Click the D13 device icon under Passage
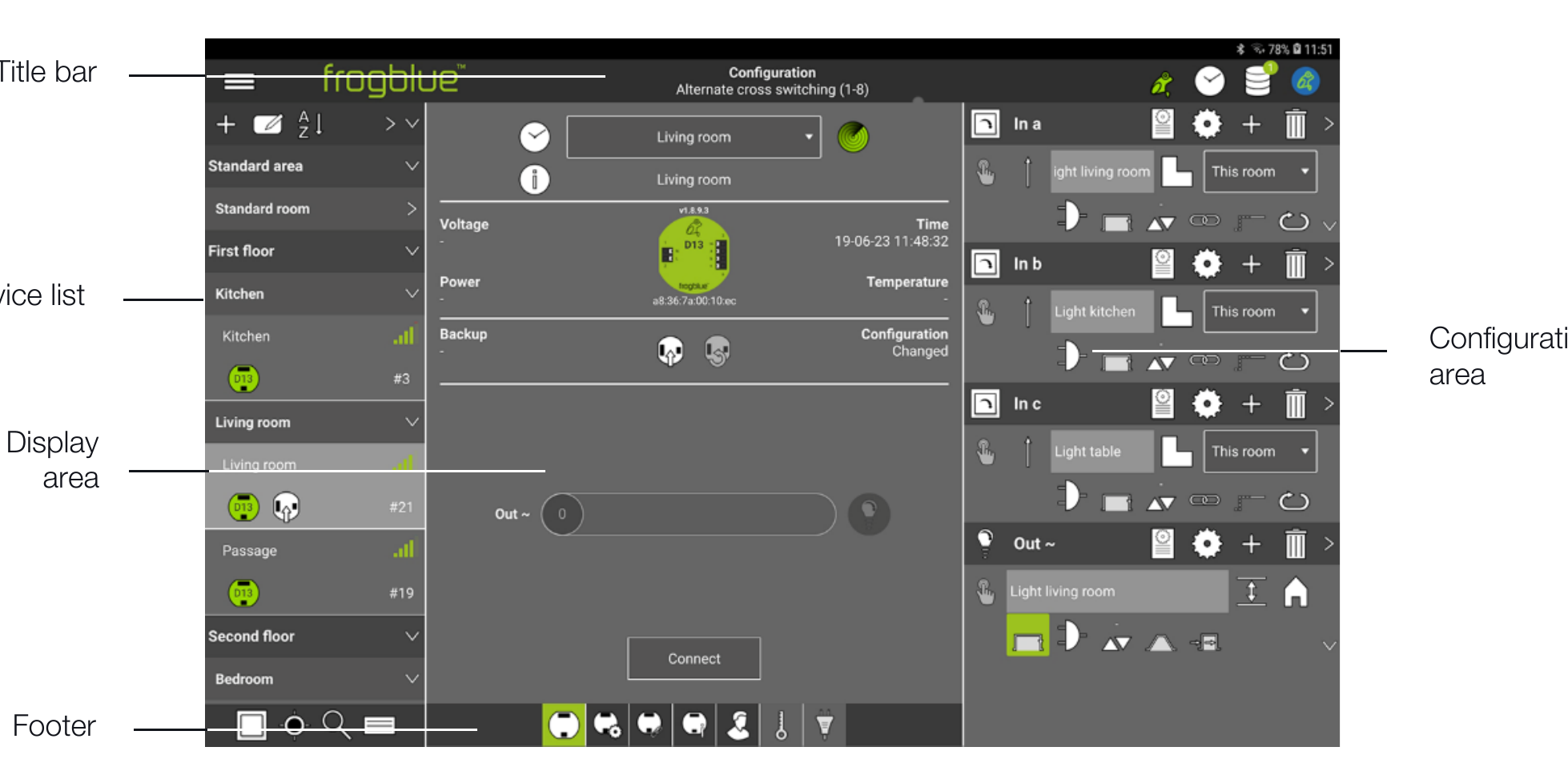The width and height of the screenshot is (1568, 767). (x=243, y=593)
